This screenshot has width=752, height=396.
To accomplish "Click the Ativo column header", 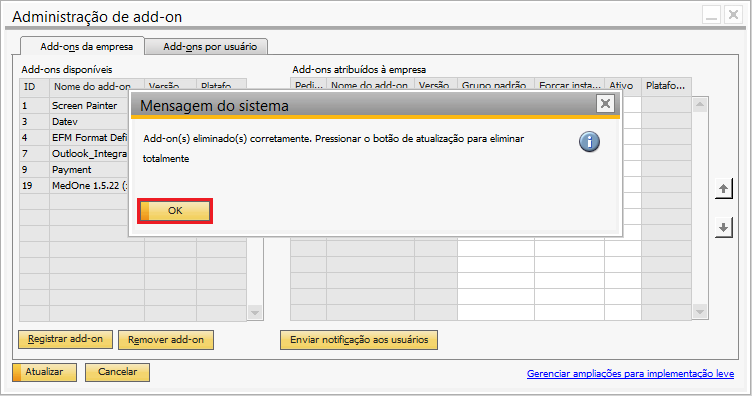I will click(623, 84).
